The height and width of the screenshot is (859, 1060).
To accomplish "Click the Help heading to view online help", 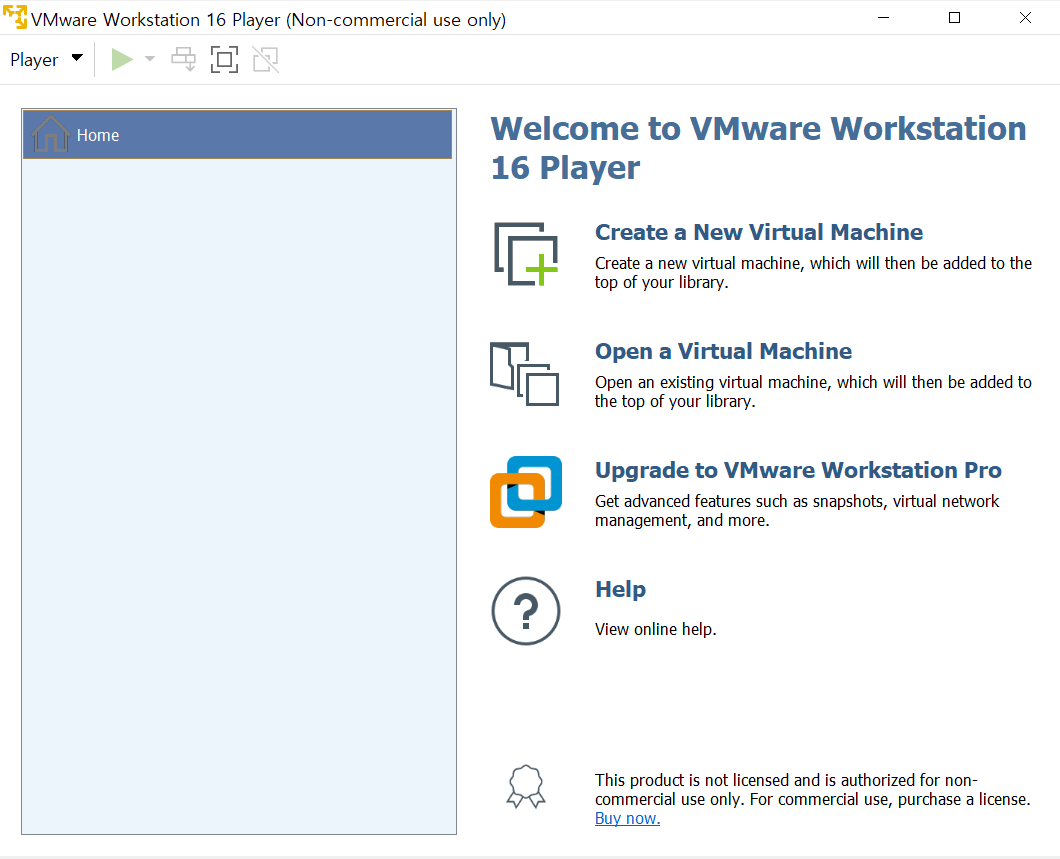I will tap(620, 589).
